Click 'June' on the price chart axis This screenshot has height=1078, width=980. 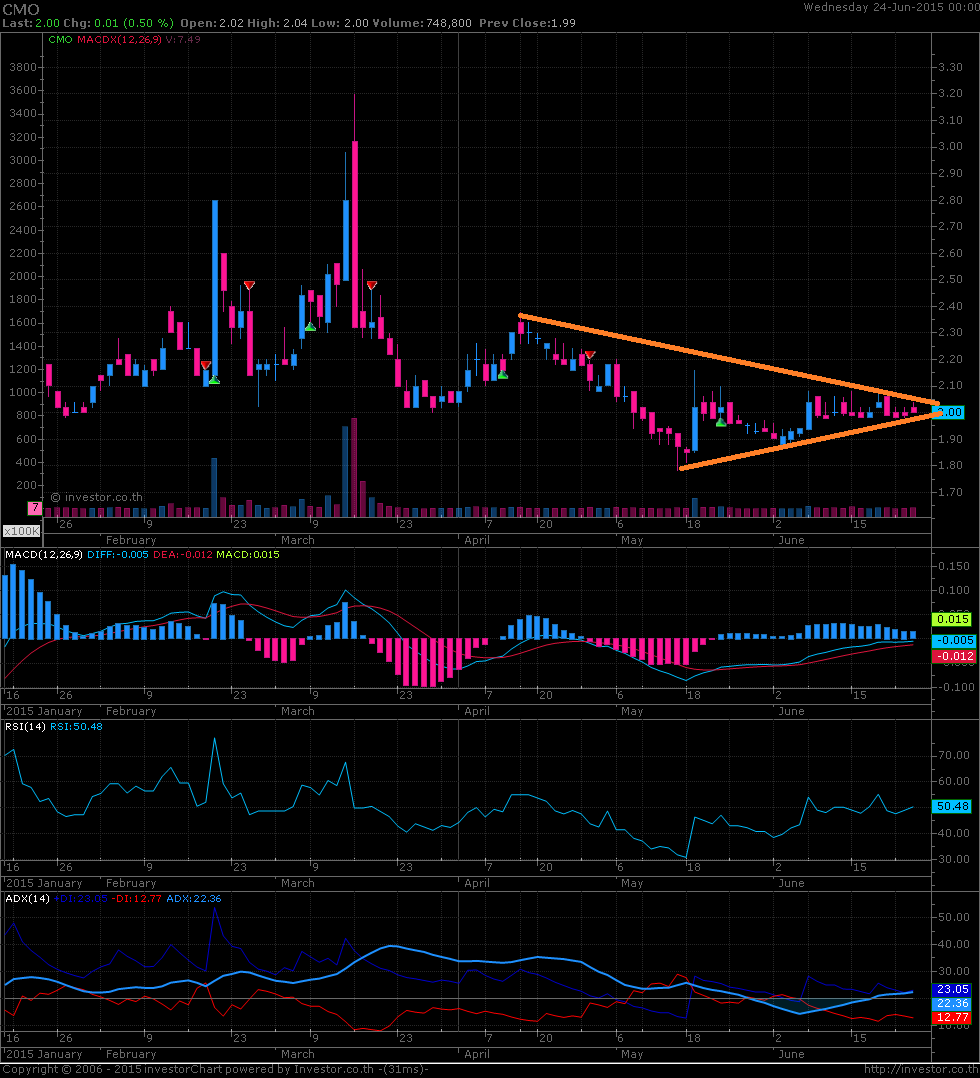[791, 540]
